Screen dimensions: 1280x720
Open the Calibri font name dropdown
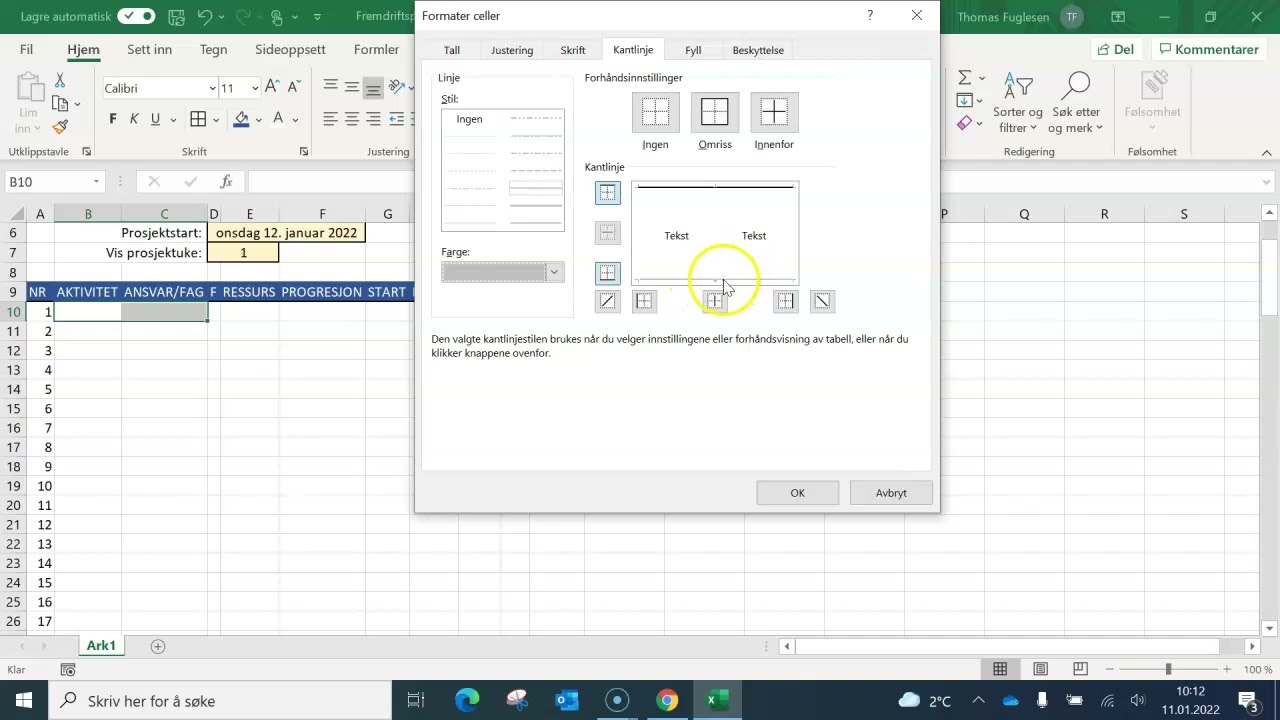(212, 88)
